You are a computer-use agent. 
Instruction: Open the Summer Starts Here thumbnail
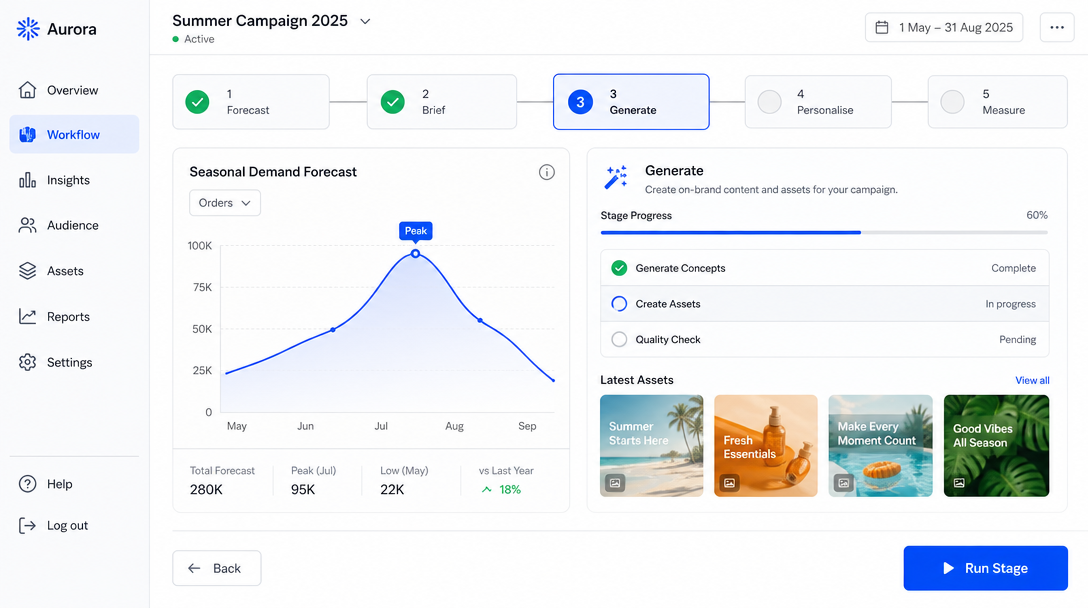(x=652, y=446)
